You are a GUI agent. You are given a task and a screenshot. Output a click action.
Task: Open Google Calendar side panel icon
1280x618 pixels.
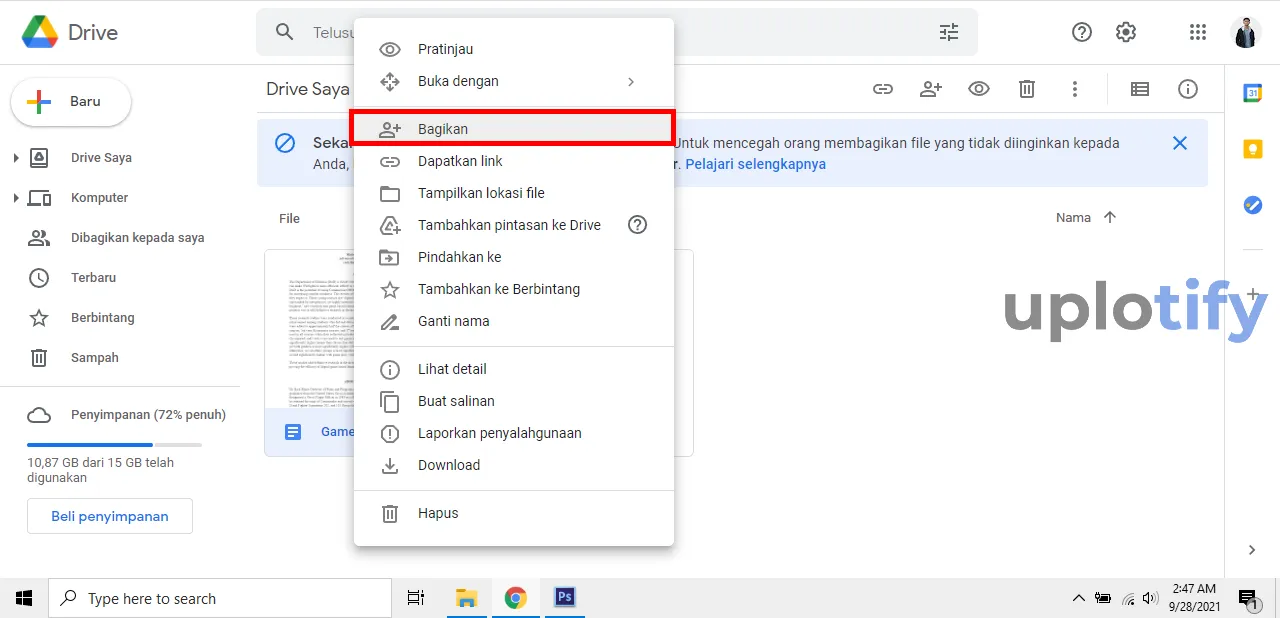[1252, 93]
